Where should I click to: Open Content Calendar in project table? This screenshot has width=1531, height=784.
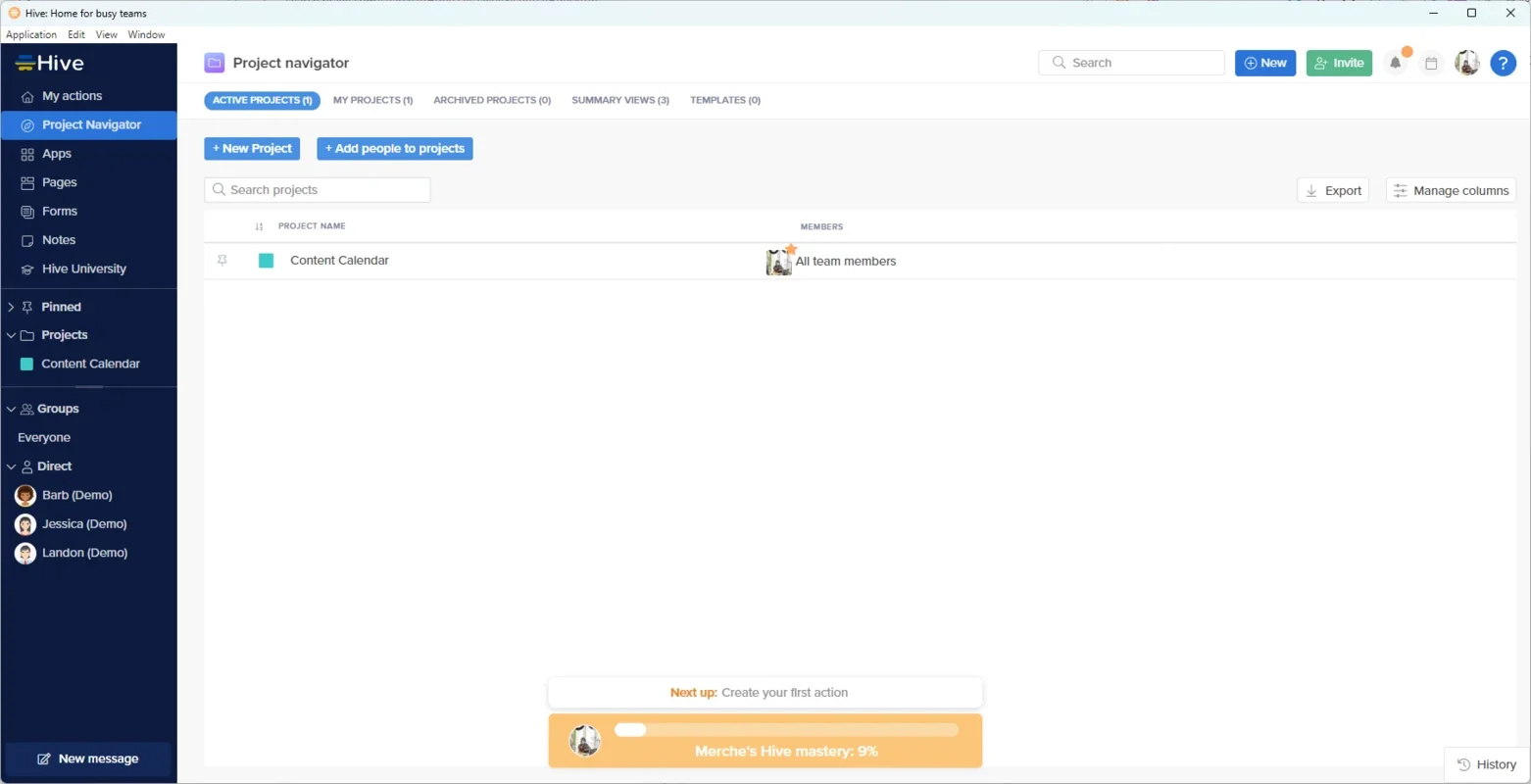[339, 261]
